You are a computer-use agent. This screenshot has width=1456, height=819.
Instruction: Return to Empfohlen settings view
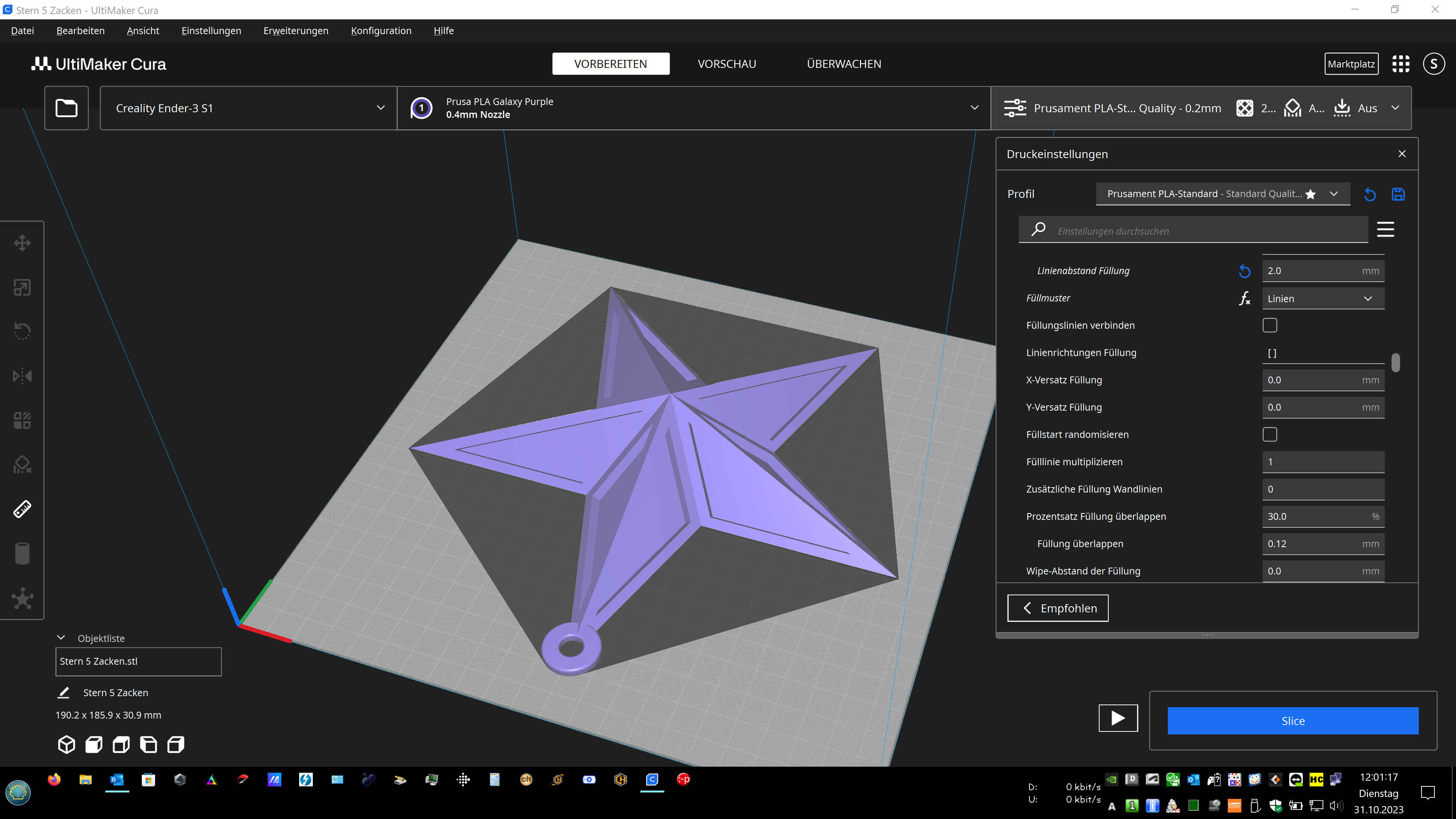1057,607
